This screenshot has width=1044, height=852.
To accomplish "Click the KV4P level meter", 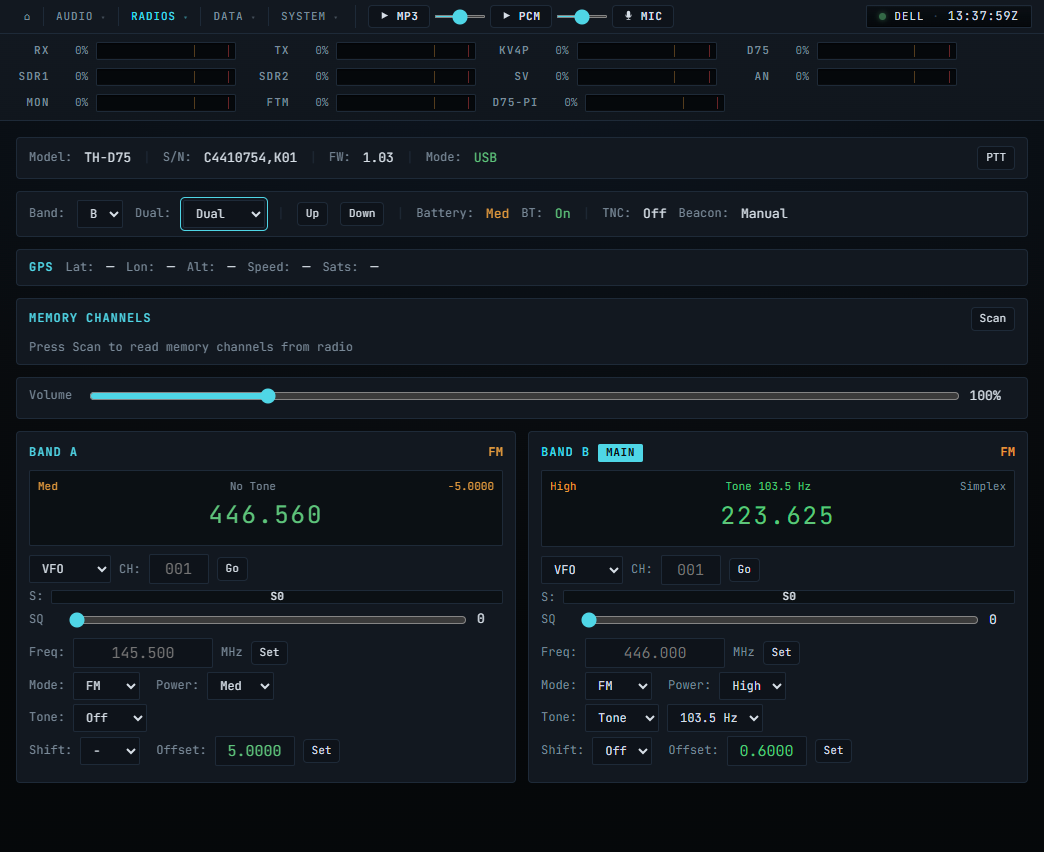I will click(x=647, y=51).
